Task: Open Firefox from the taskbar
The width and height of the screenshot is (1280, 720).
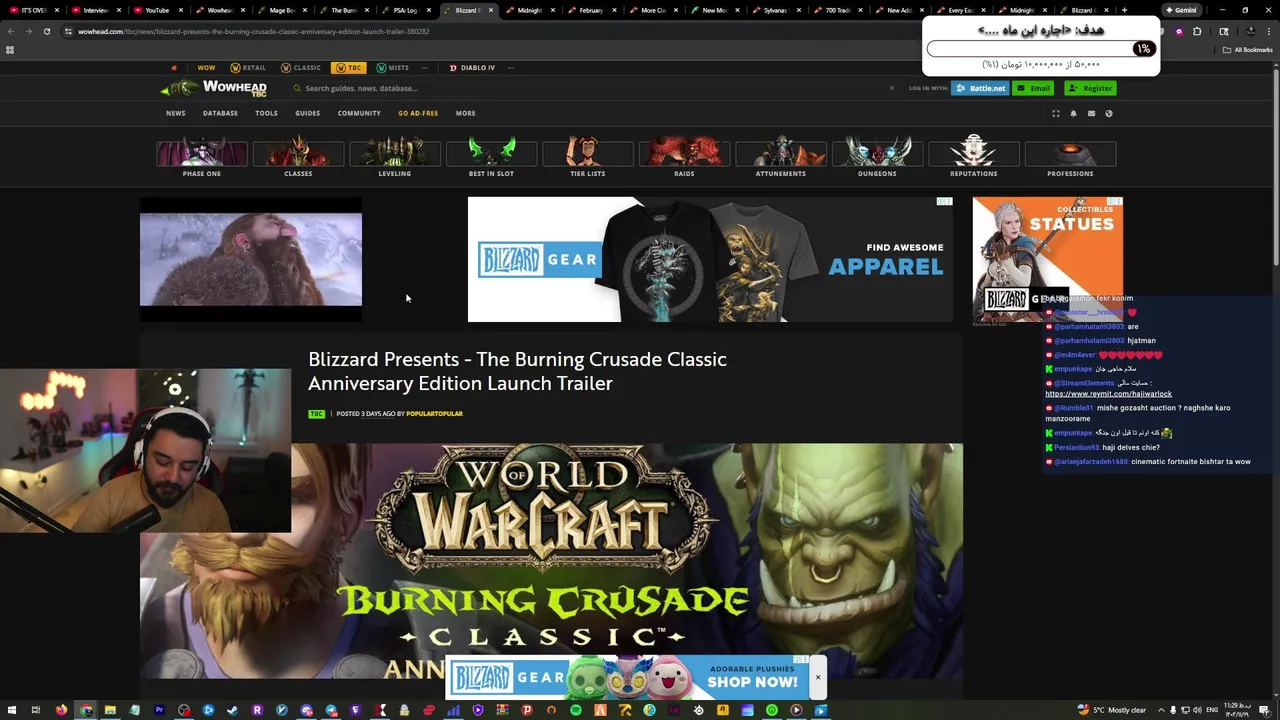Action: tap(61, 710)
